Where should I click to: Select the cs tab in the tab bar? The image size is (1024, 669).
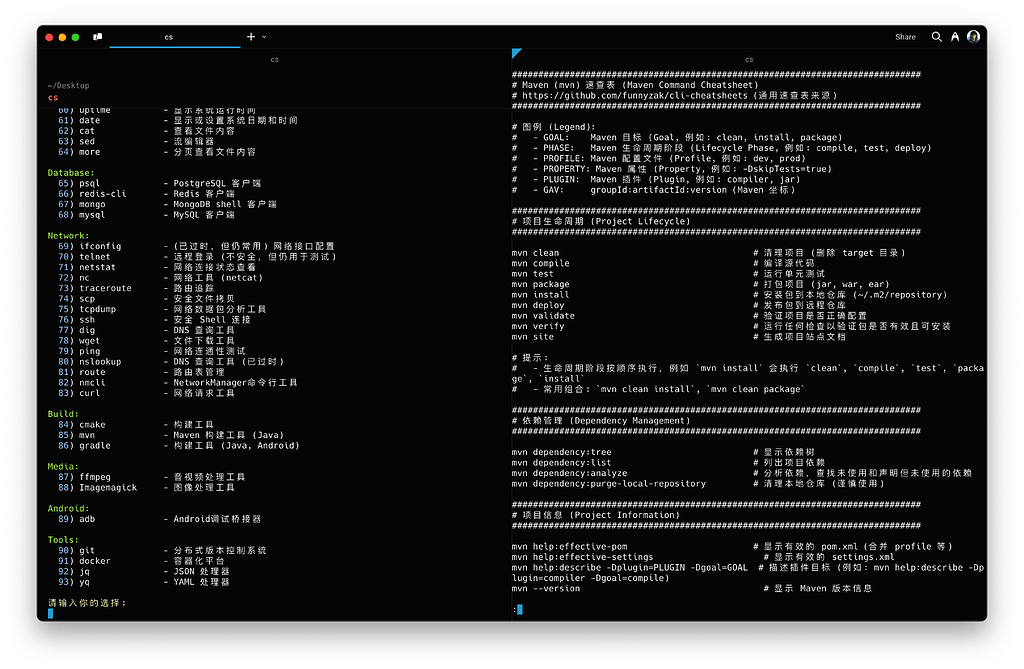tap(168, 37)
